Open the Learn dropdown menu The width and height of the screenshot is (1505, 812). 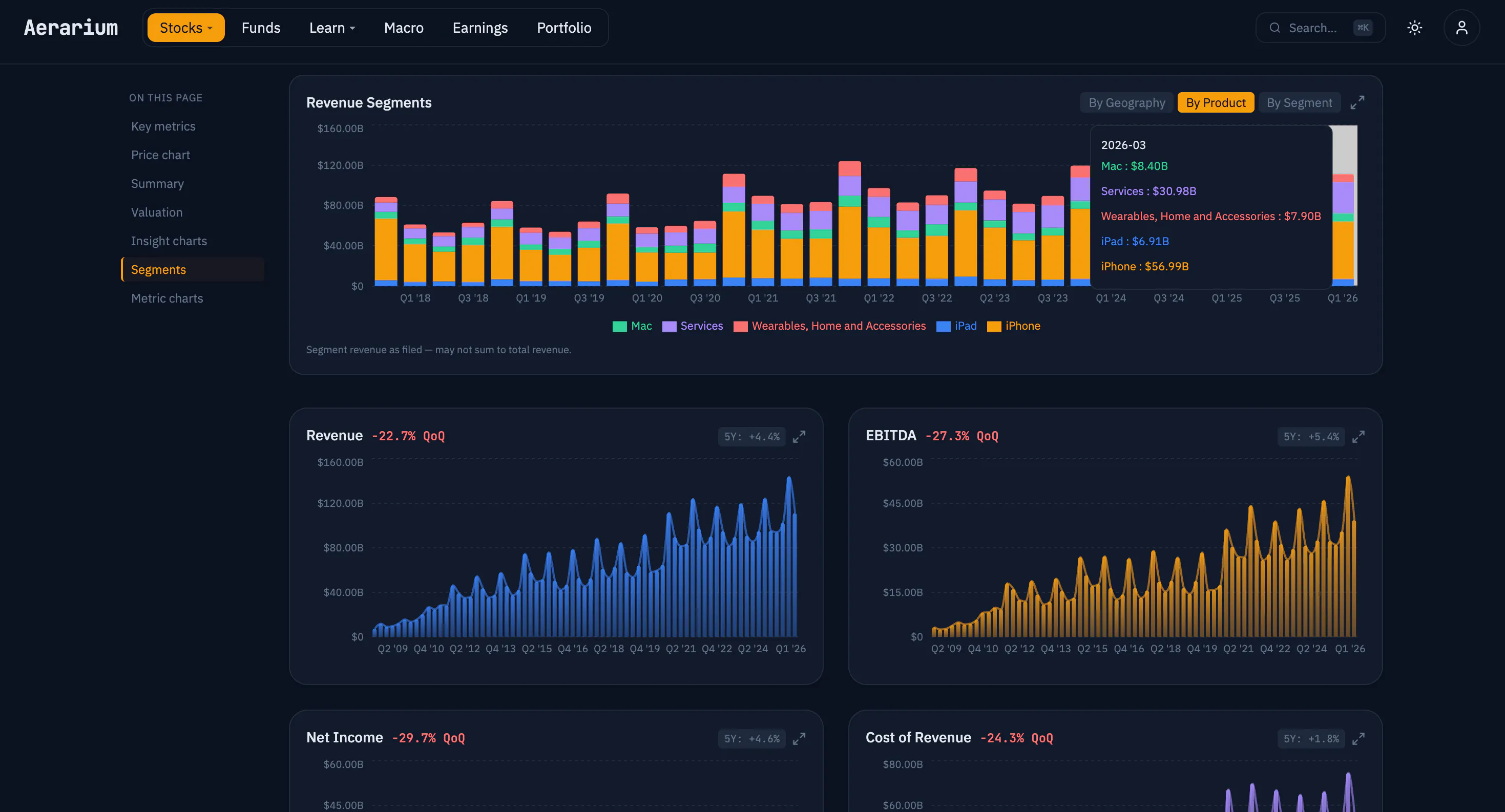tap(332, 28)
